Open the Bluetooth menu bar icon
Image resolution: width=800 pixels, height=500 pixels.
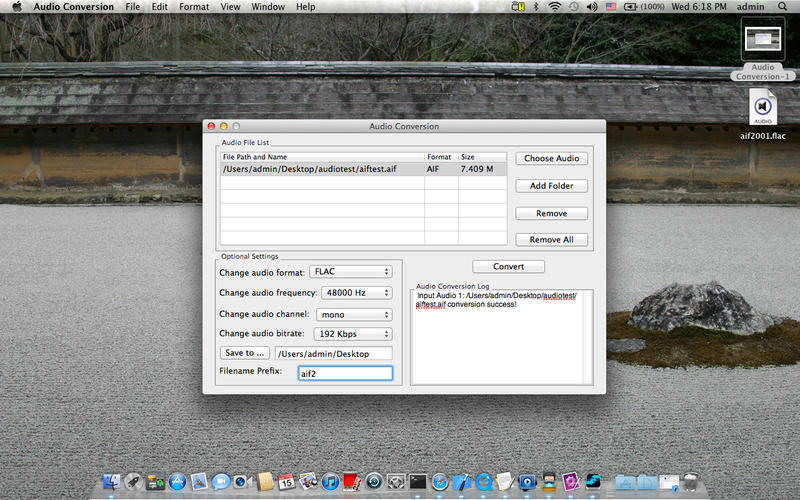click(535, 7)
